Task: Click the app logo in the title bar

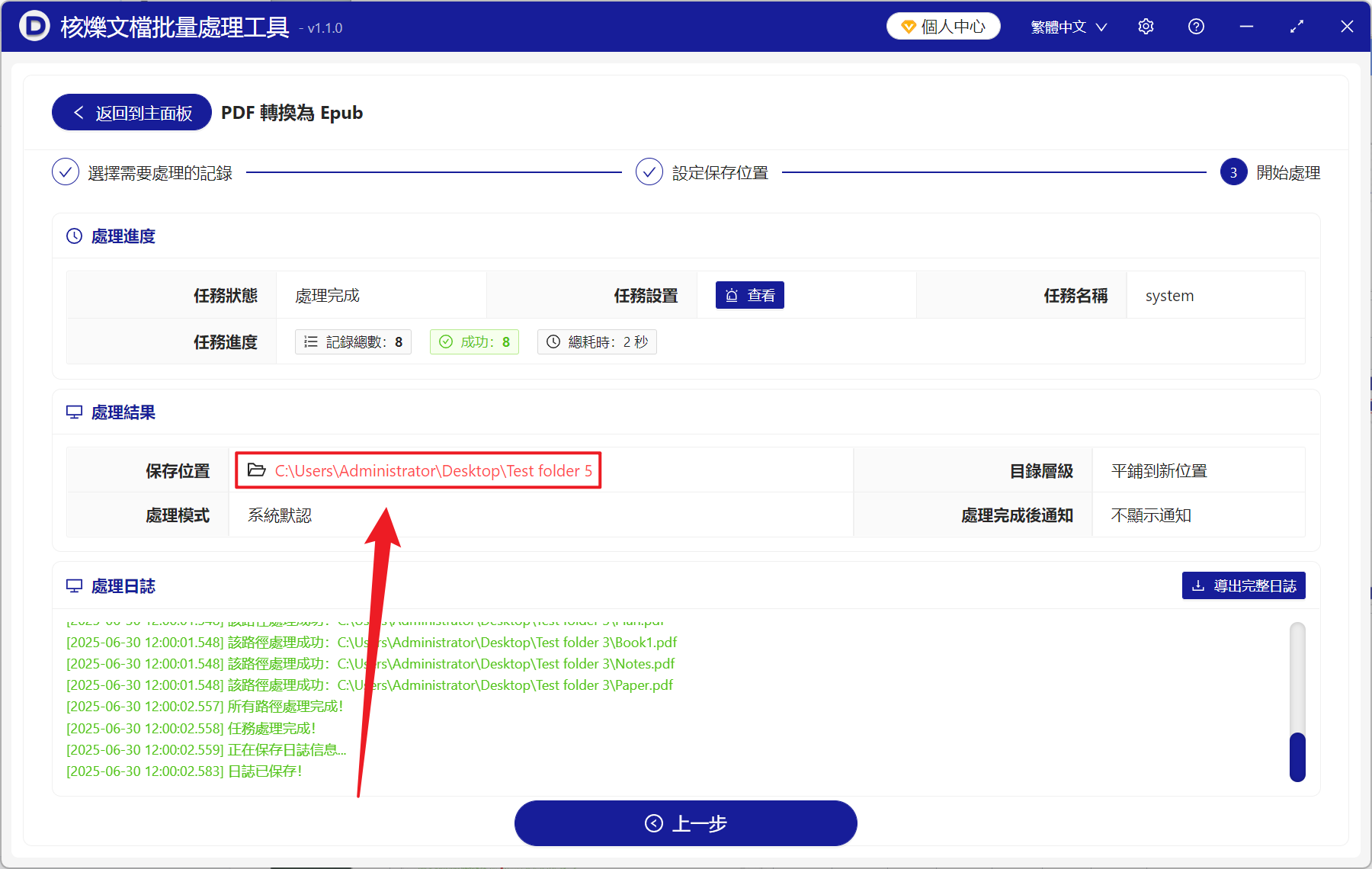Action: 34,26
